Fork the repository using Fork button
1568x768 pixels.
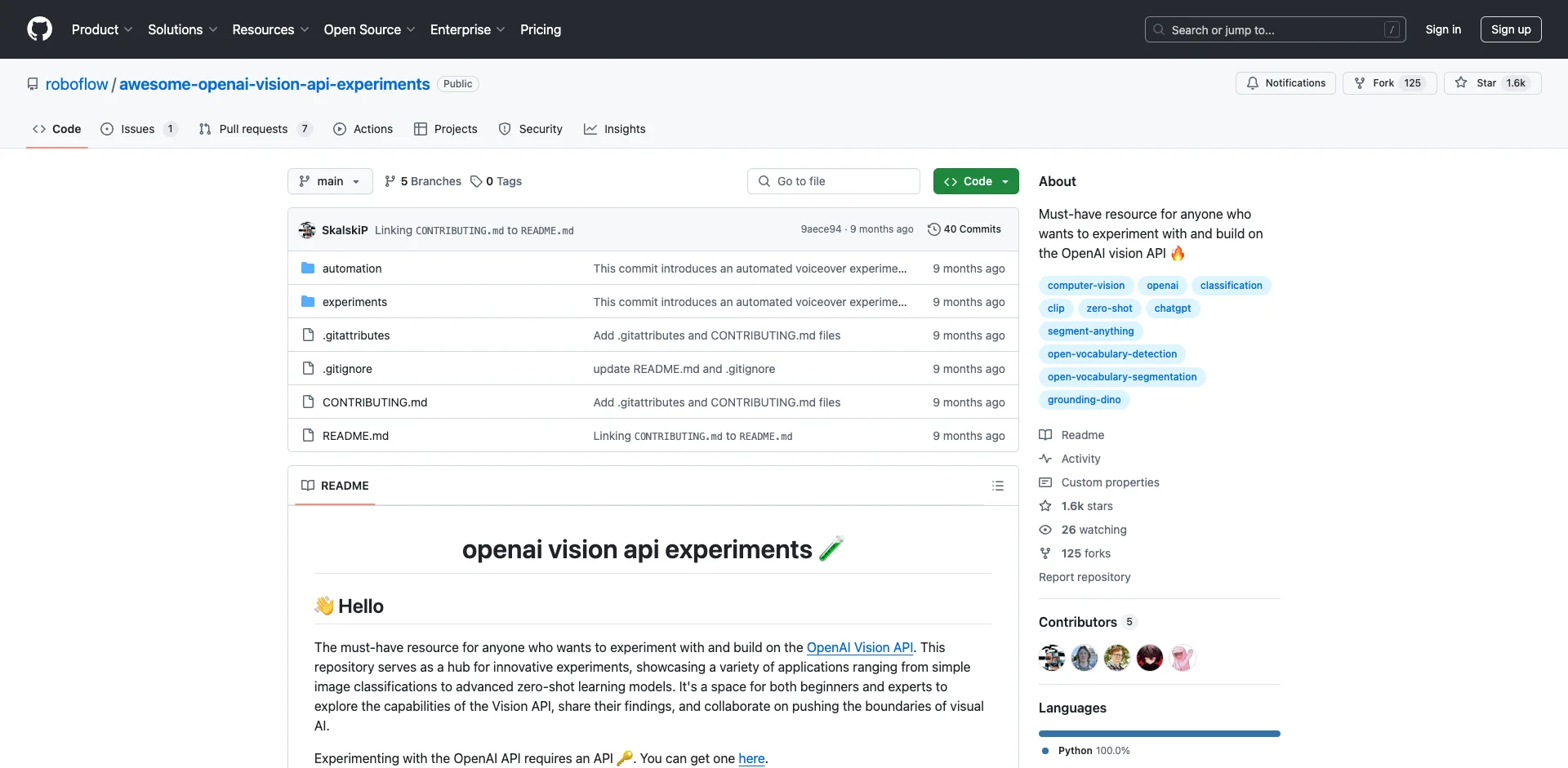pos(1389,83)
